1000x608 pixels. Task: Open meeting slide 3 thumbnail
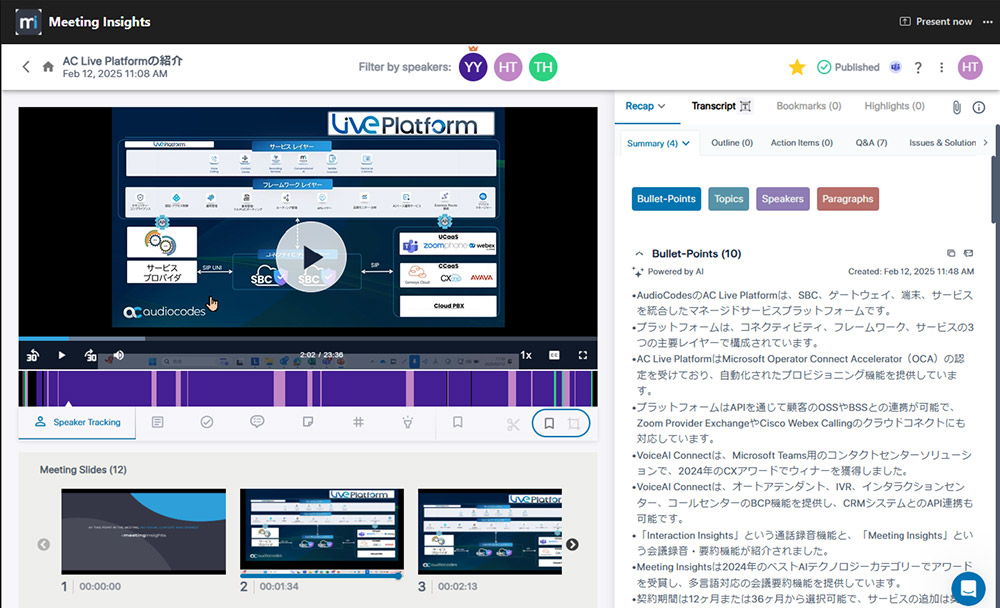[489, 531]
